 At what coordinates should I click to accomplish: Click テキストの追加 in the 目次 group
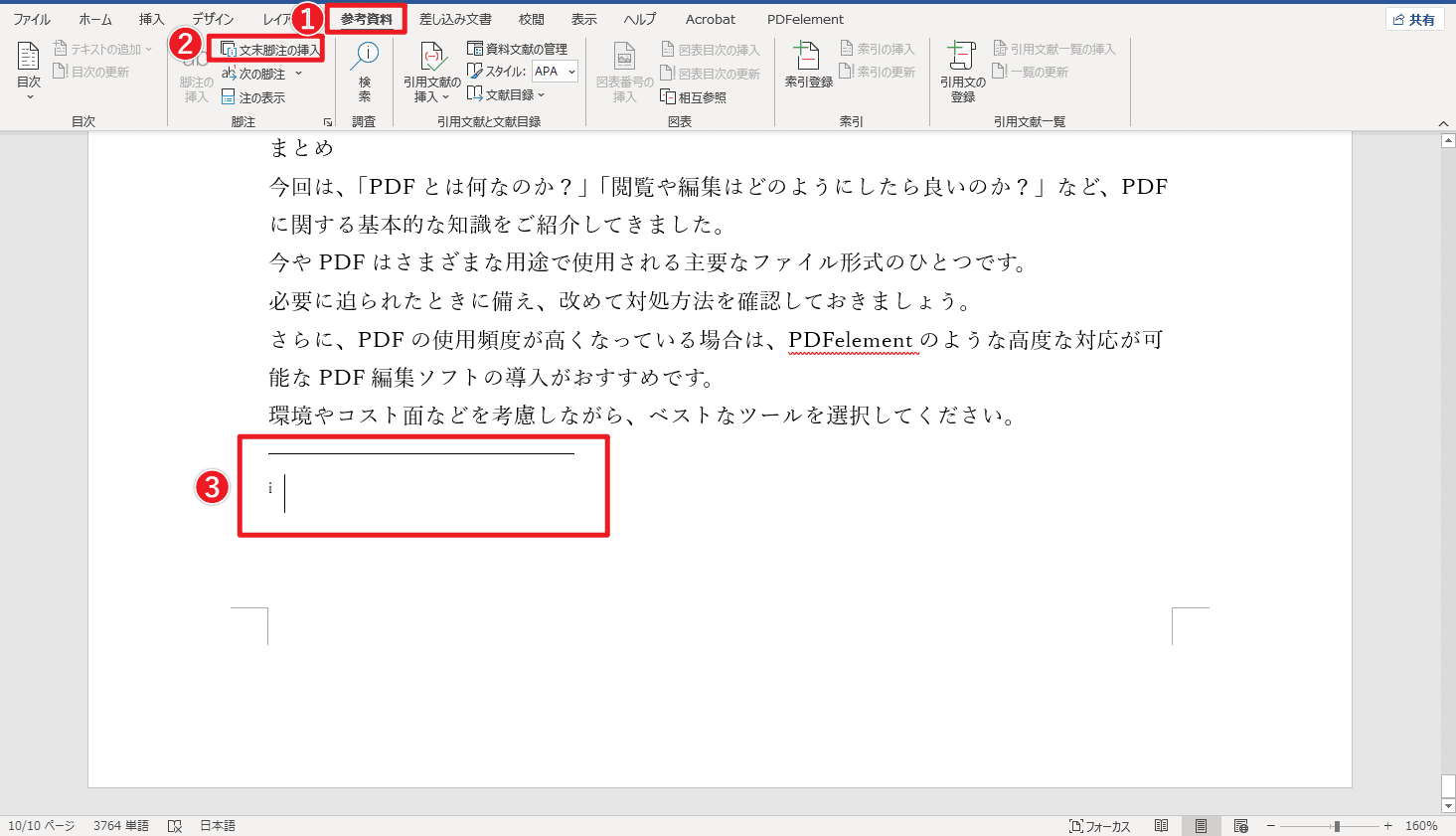pos(102,49)
